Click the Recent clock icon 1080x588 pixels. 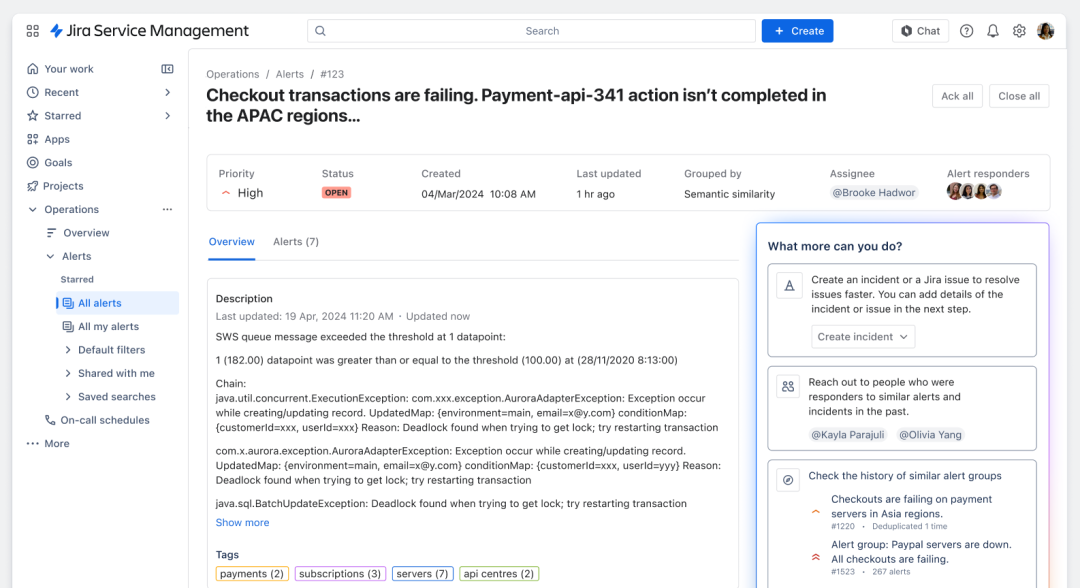(32, 92)
